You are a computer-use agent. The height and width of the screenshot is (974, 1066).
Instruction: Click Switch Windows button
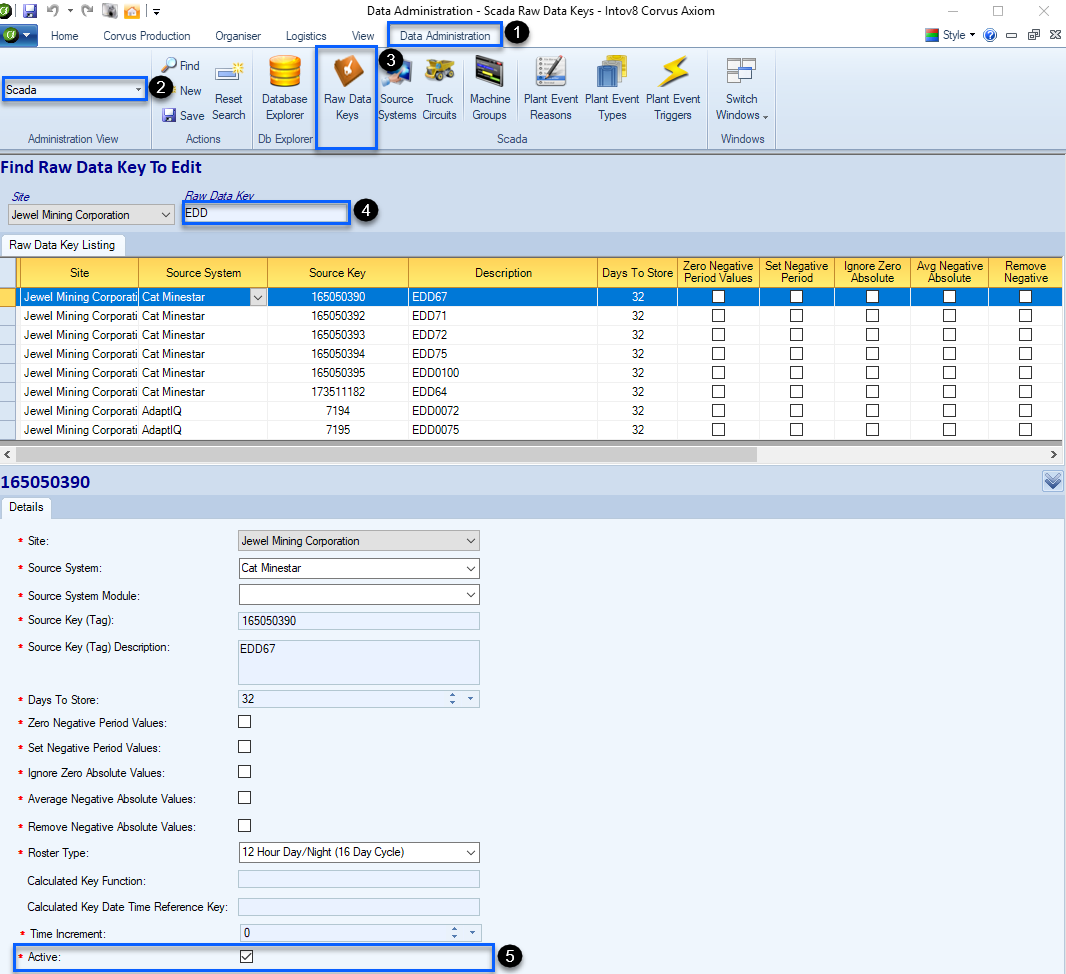(742, 90)
